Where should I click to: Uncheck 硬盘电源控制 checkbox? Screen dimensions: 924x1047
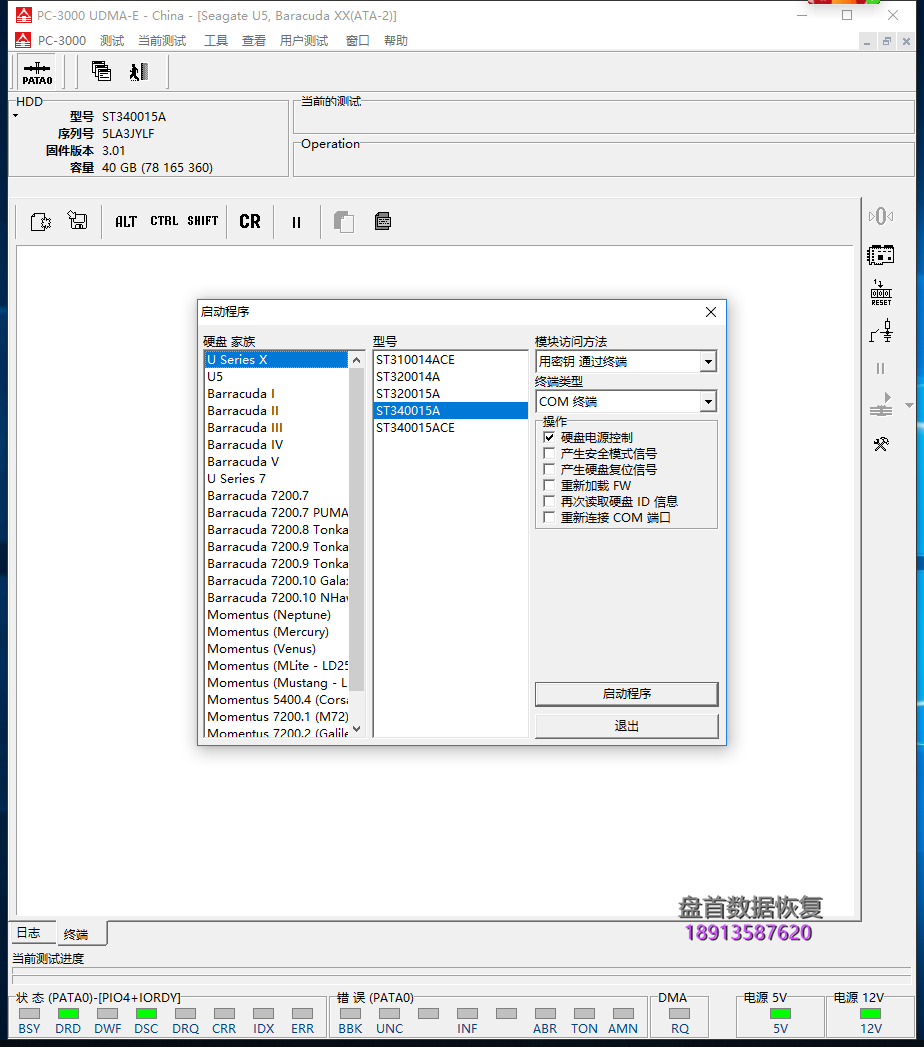pos(549,438)
